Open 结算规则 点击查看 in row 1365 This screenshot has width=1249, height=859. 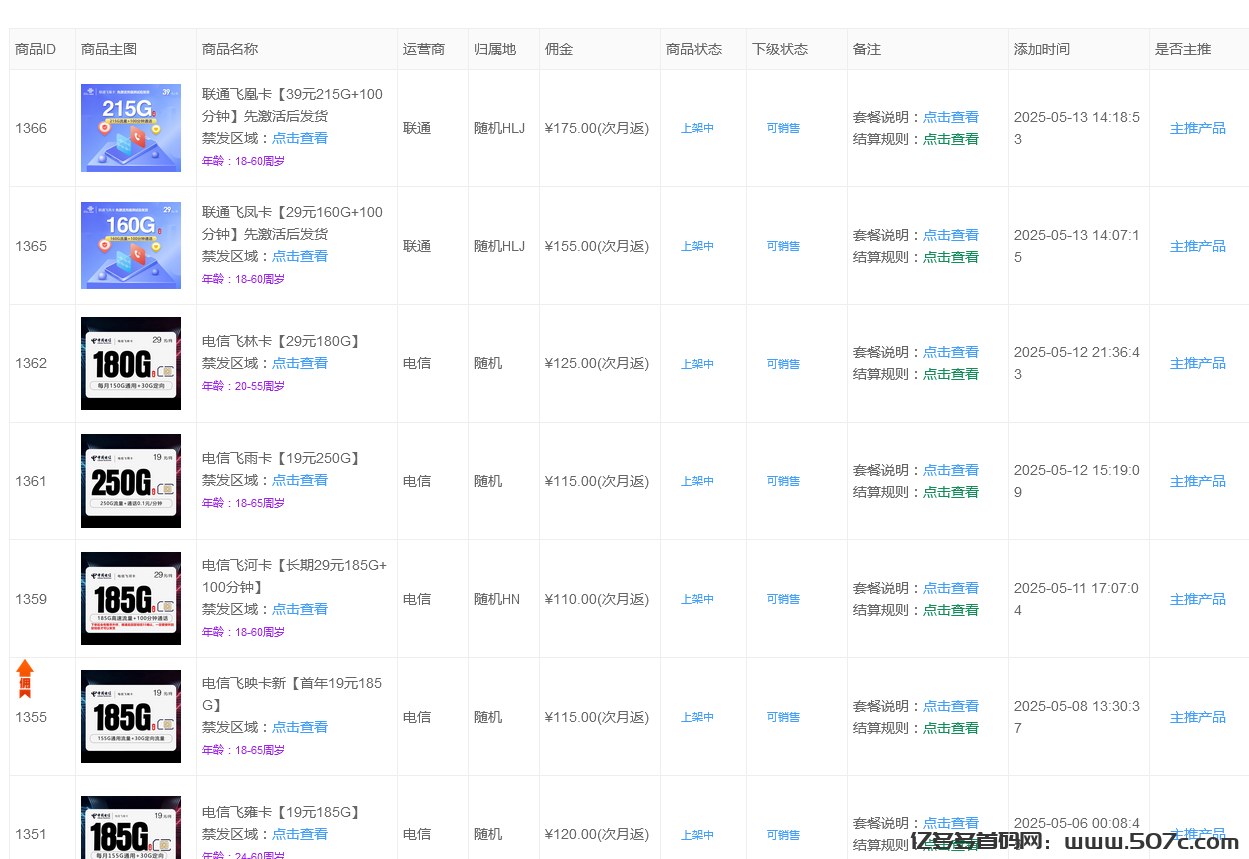tap(951, 257)
